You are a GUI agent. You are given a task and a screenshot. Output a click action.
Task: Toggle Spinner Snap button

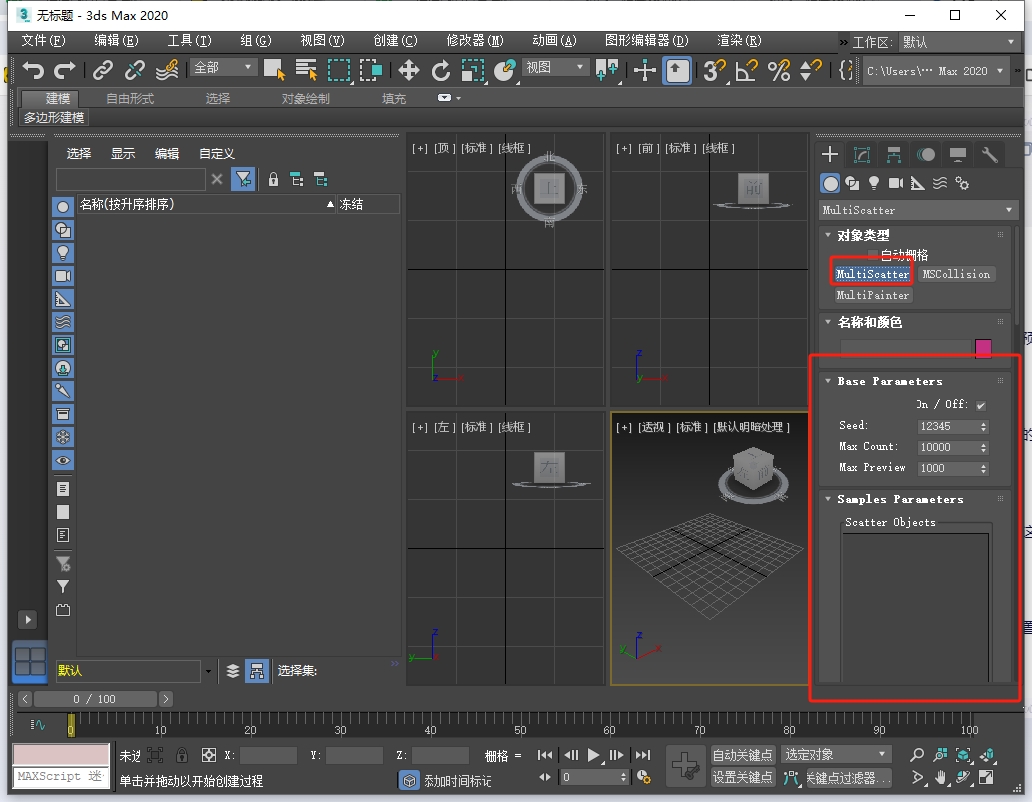tap(810, 70)
